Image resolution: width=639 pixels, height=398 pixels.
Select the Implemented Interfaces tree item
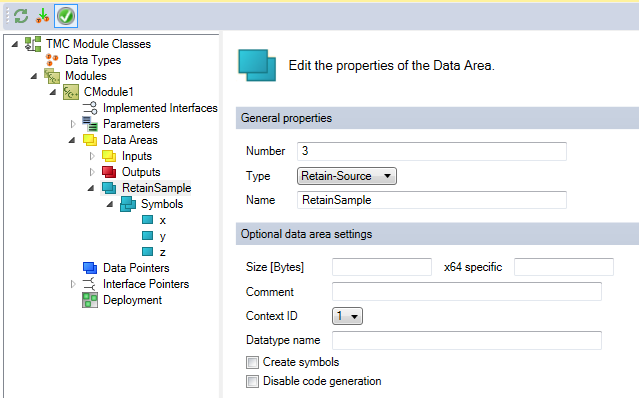pos(160,108)
